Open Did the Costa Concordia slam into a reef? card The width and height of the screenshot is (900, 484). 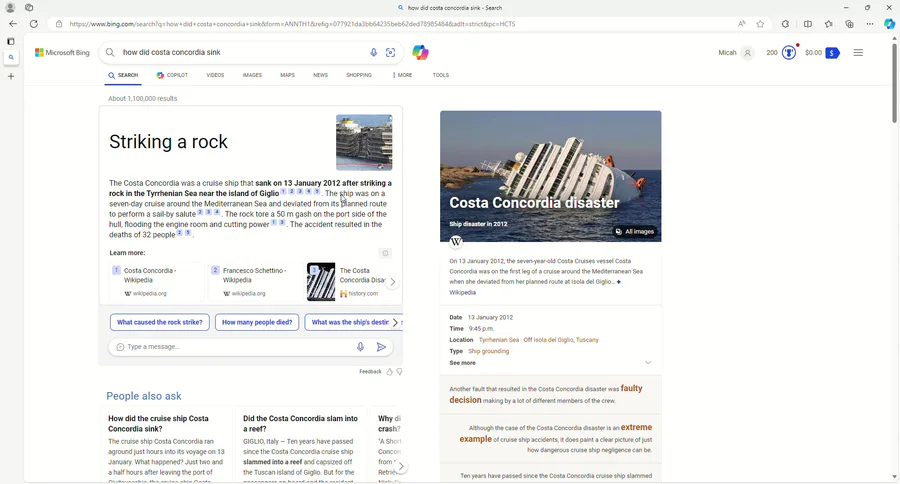[301, 445]
